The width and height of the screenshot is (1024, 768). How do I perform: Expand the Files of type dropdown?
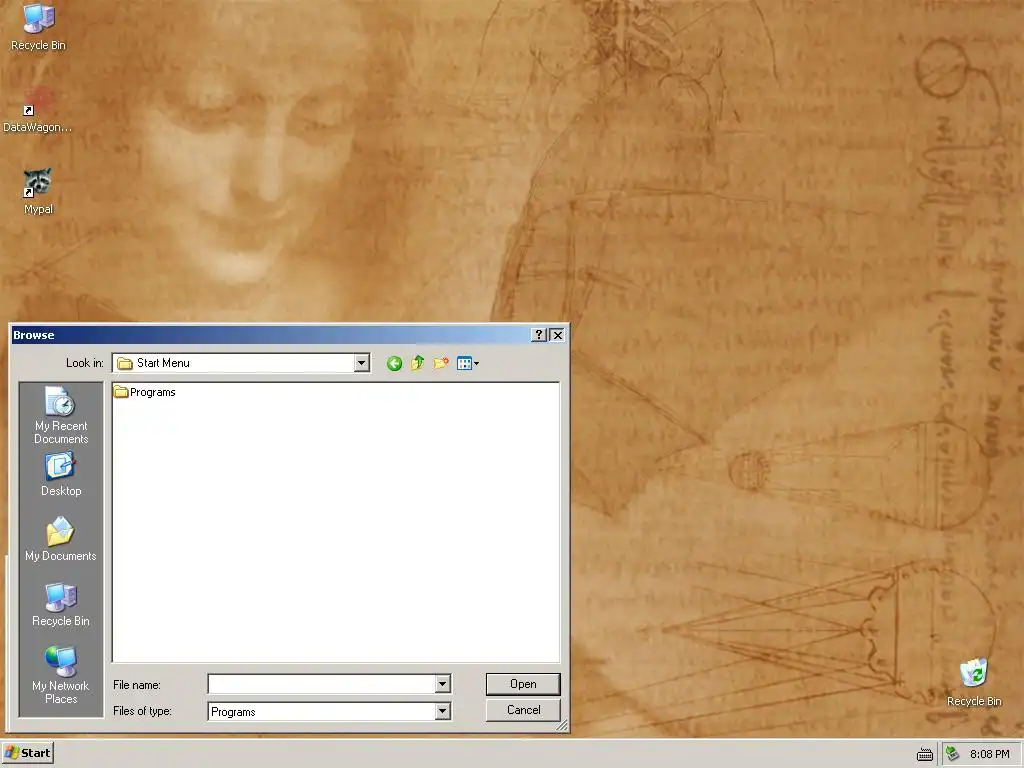pos(442,711)
